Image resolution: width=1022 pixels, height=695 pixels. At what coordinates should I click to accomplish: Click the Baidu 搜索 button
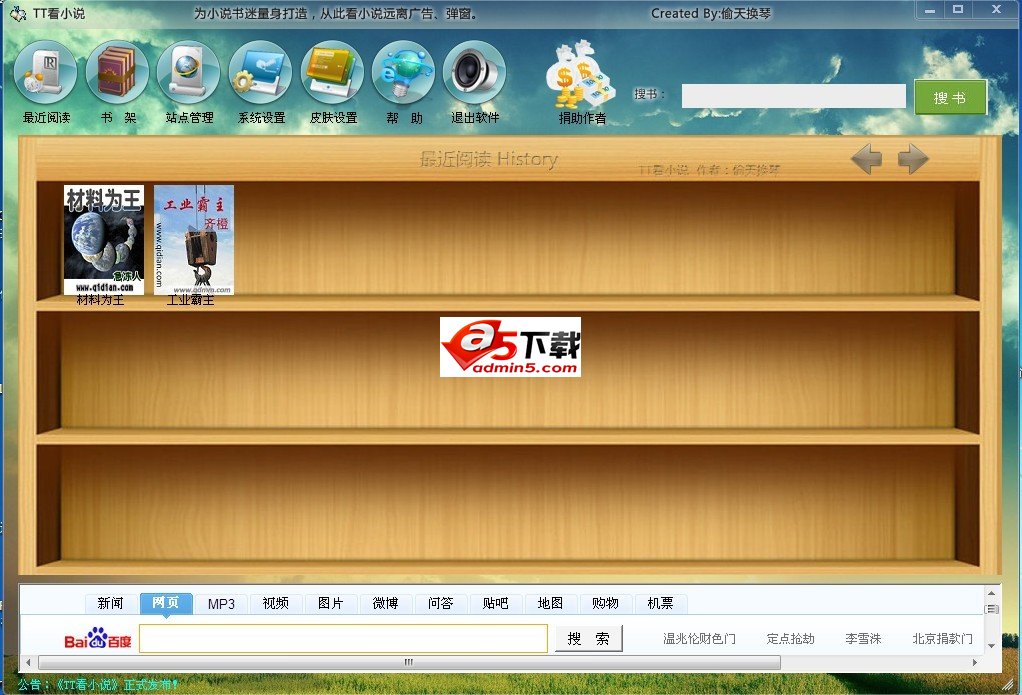[589, 638]
